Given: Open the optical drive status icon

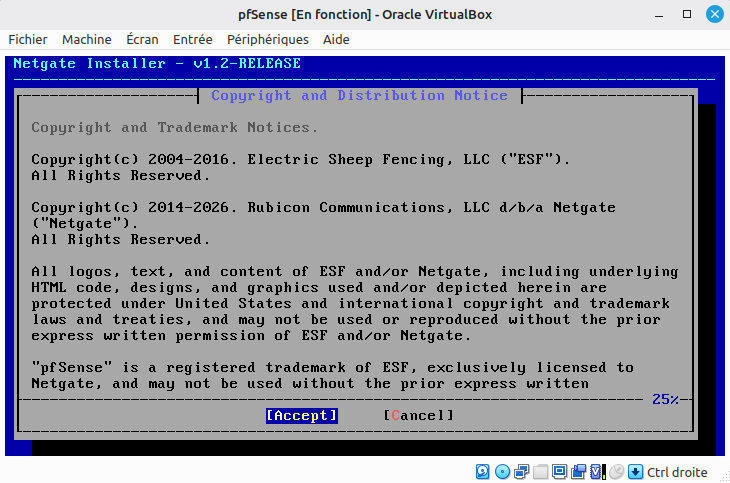Looking at the screenshot, I should pyautogui.click(x=502, y=472).
